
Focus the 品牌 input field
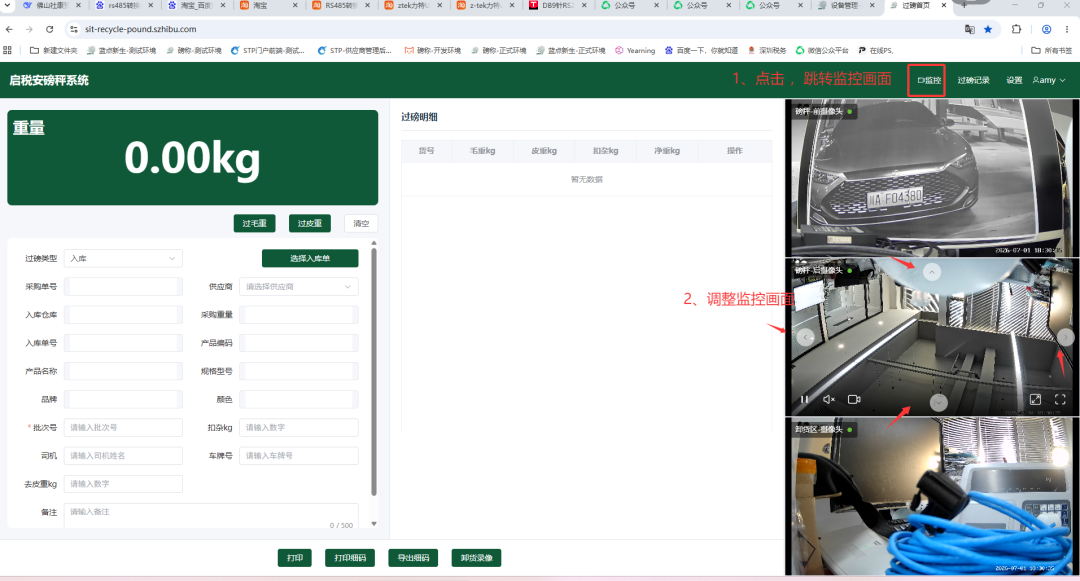(123, 399)
